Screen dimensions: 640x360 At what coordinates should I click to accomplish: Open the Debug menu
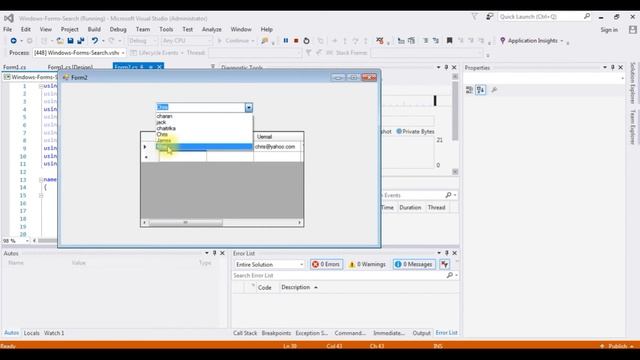point(118,29)
